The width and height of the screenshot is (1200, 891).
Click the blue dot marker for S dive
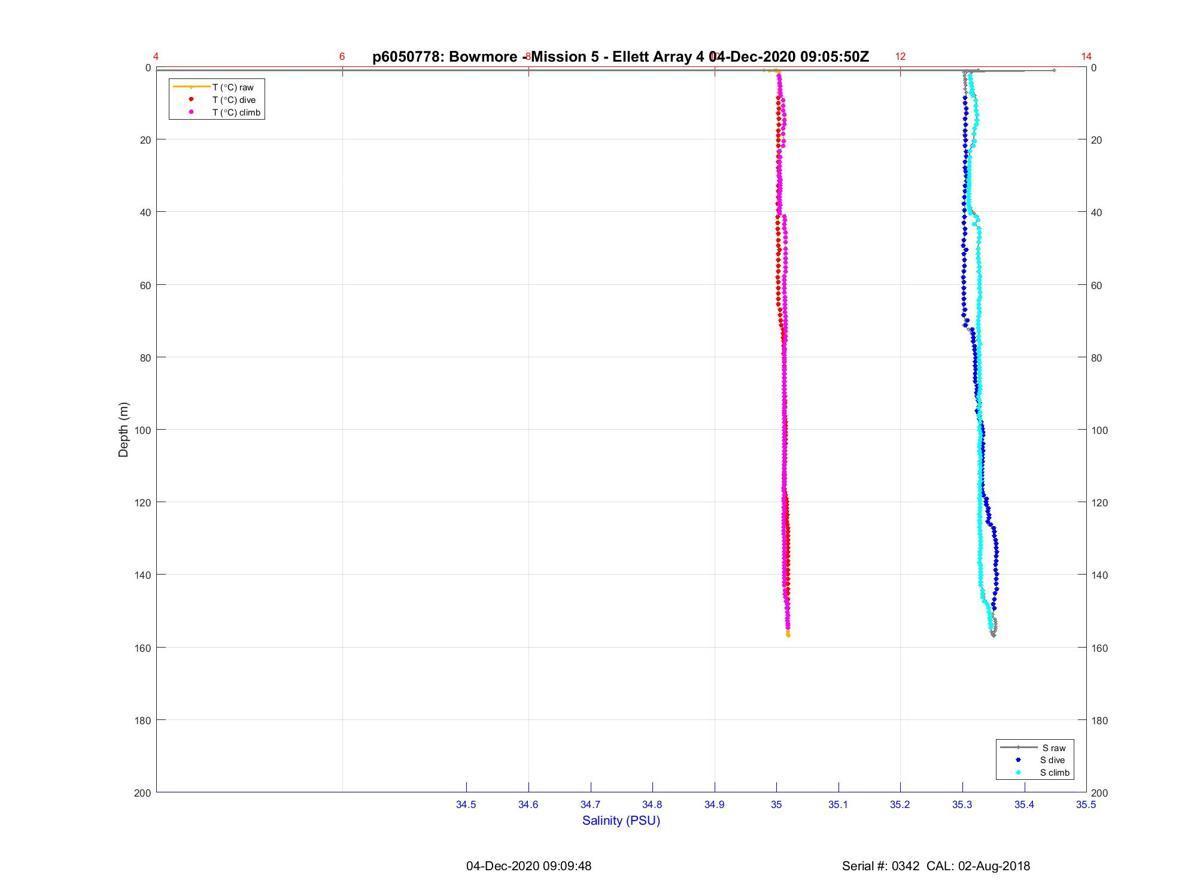(x=1019, y=760)
